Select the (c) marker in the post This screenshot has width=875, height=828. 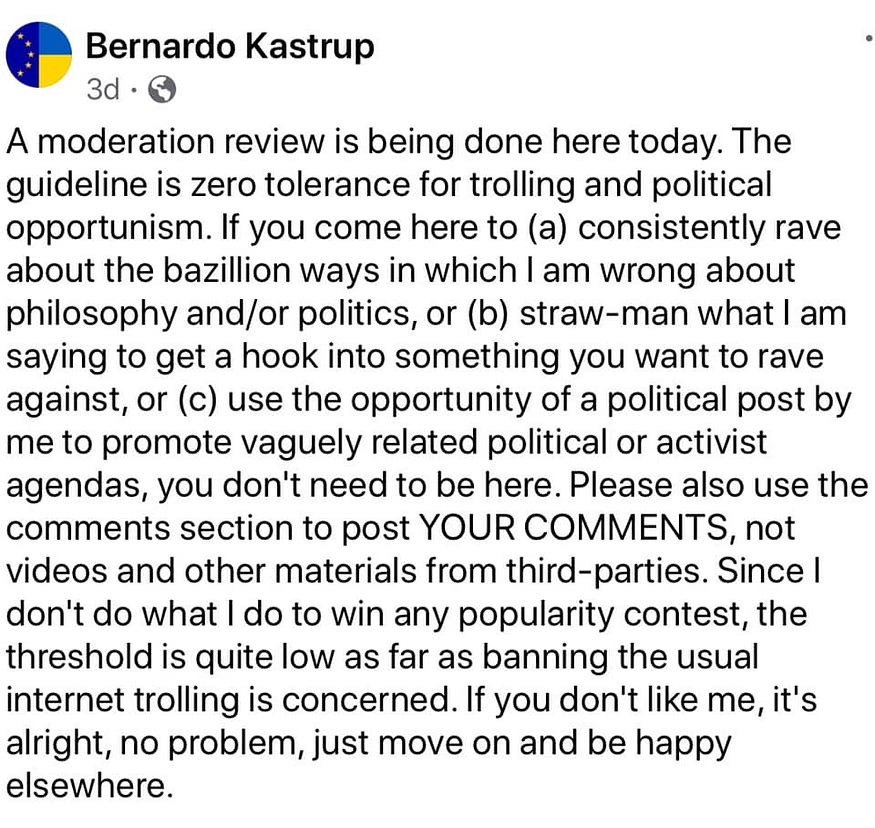[x=198, y=399]
